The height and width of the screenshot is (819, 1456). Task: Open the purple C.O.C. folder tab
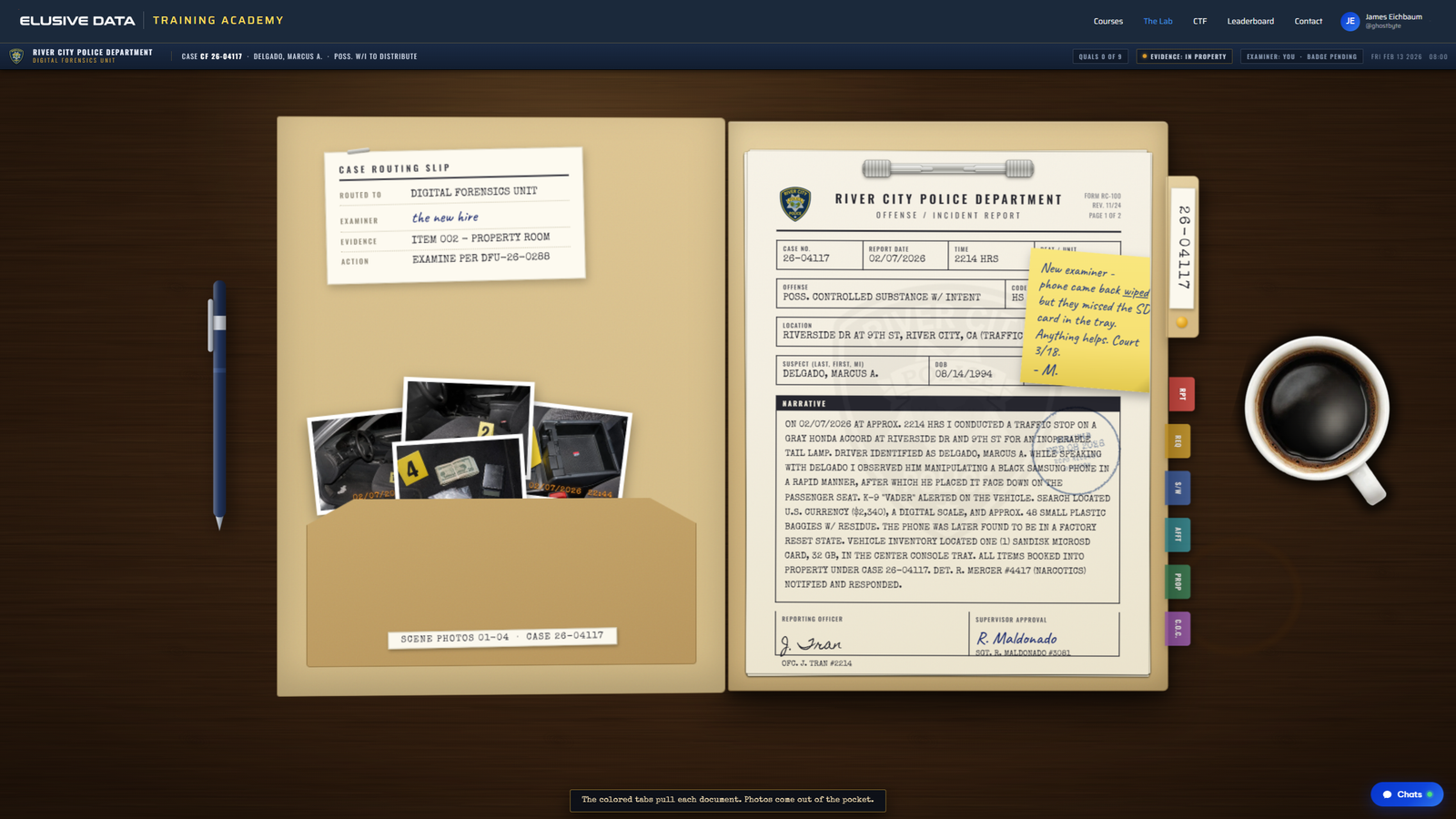click(x=1178, y=629)
